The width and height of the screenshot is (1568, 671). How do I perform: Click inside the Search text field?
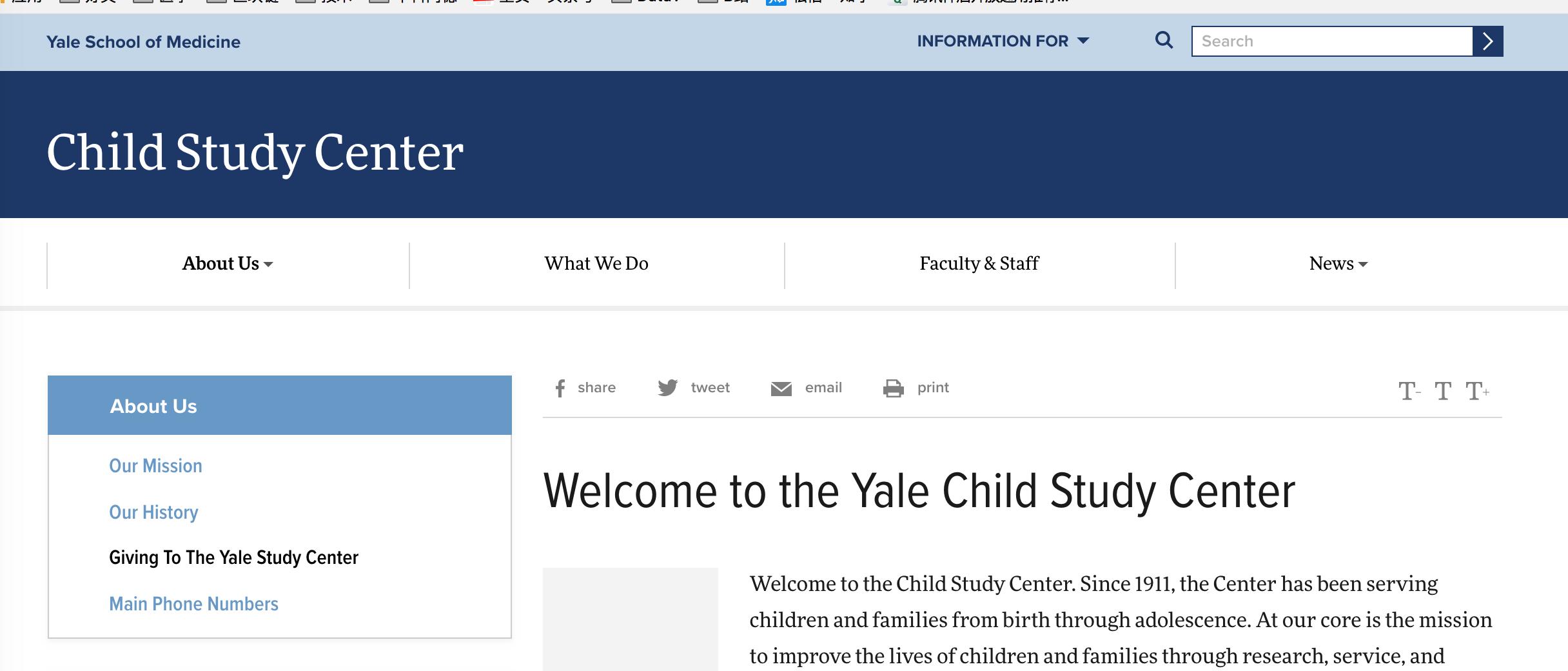tap(1331, 41)
